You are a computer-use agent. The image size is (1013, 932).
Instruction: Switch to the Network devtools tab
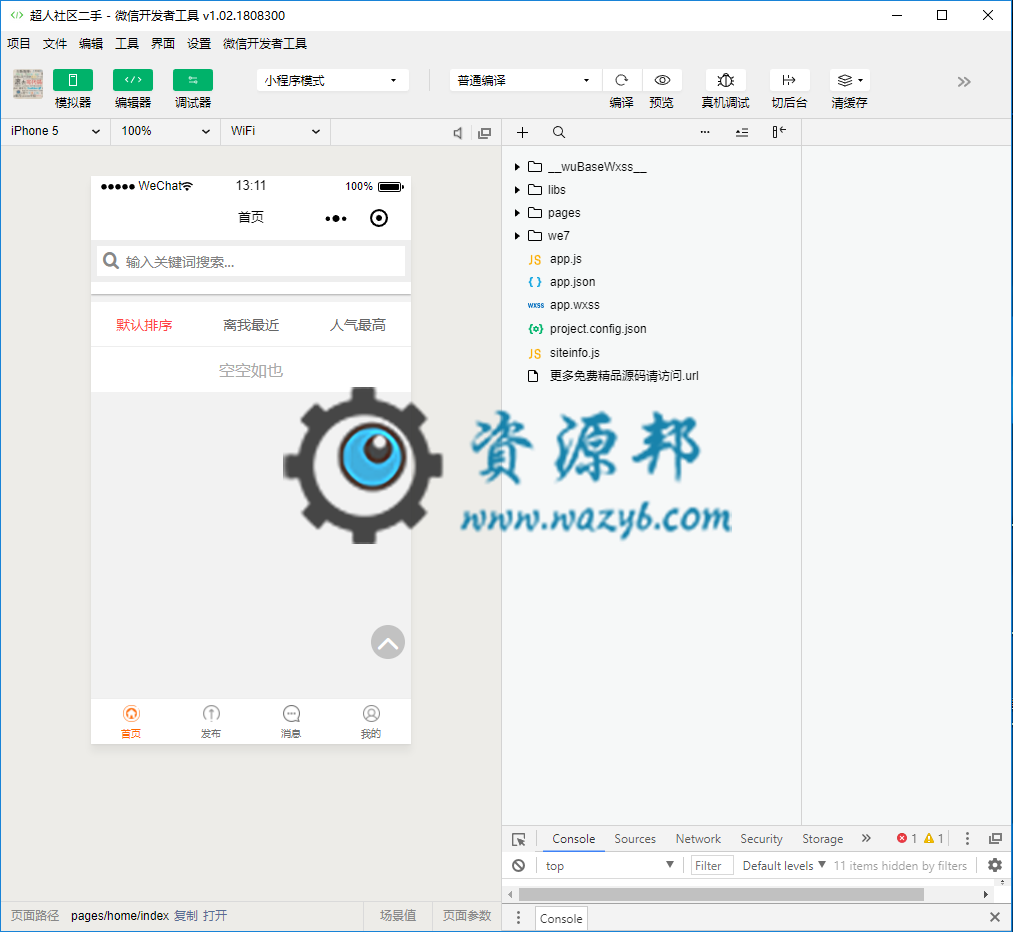coord(698,838)
